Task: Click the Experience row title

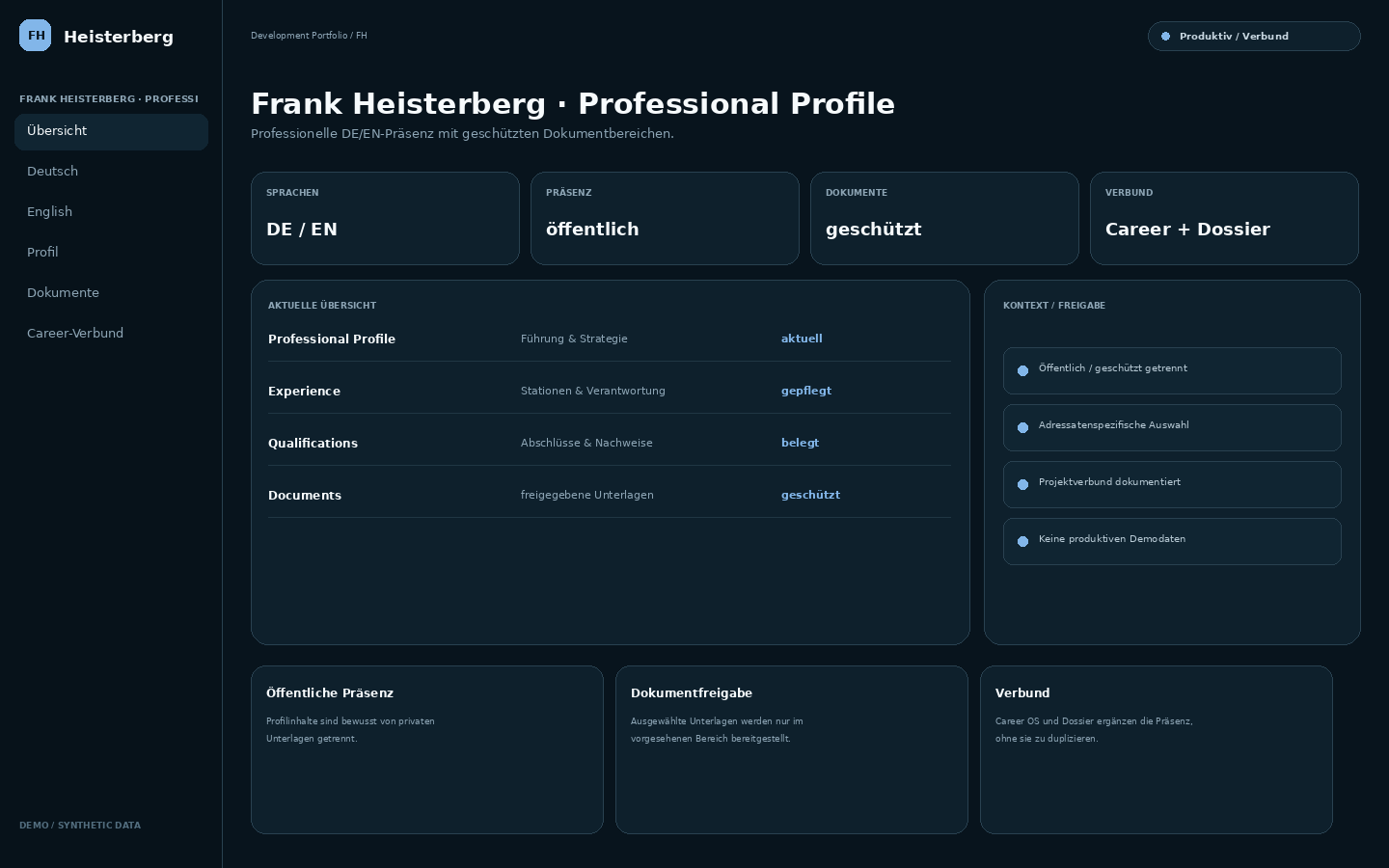Action: (304, 392)
